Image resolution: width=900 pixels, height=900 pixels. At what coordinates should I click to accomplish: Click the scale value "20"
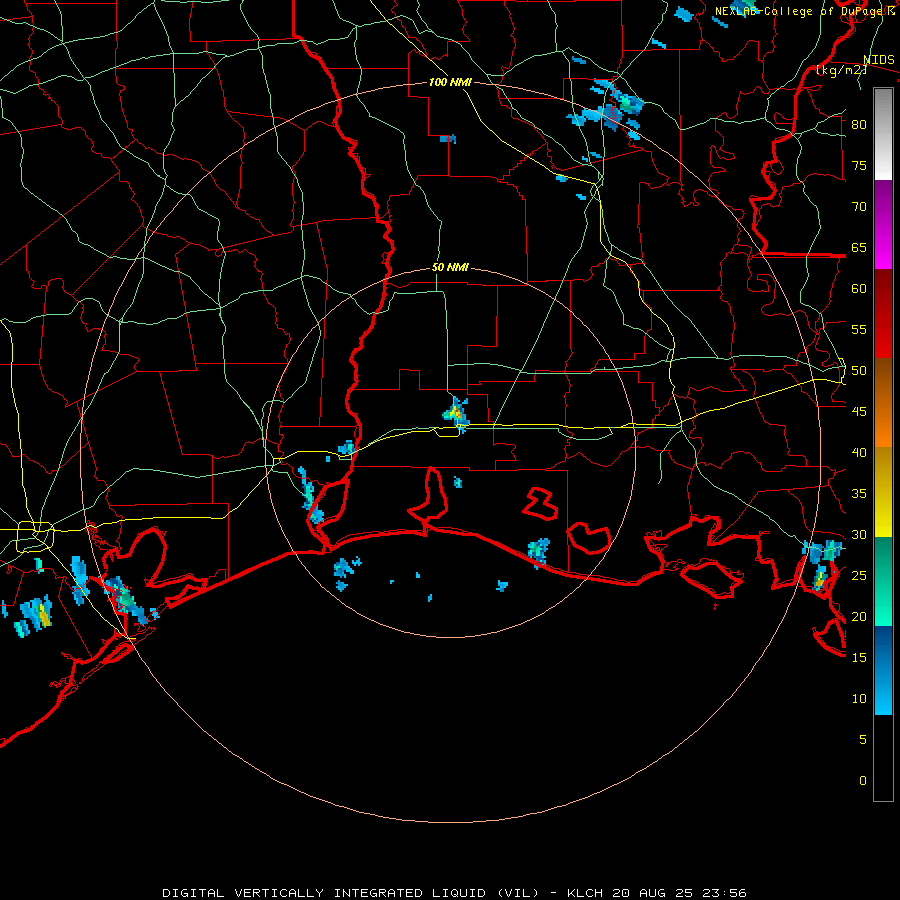[x=859, y=616]
